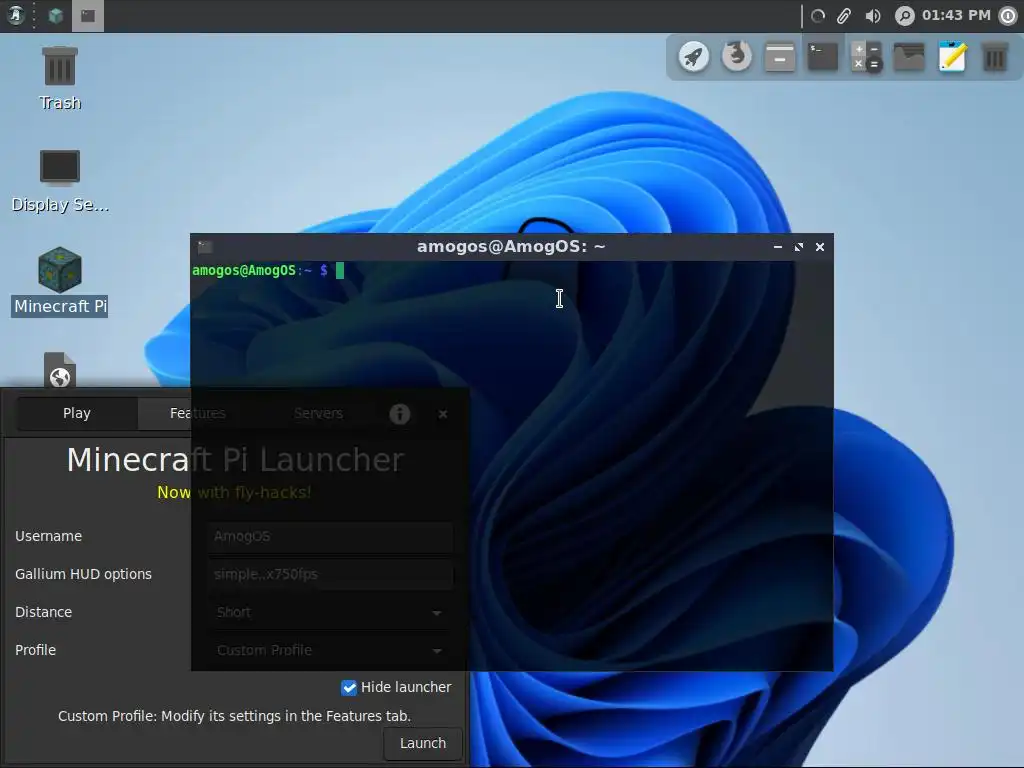The image size is (1024, 768).
Task: Close the amogos@AmogOS terminal window
Action: (x=820, y=247)
